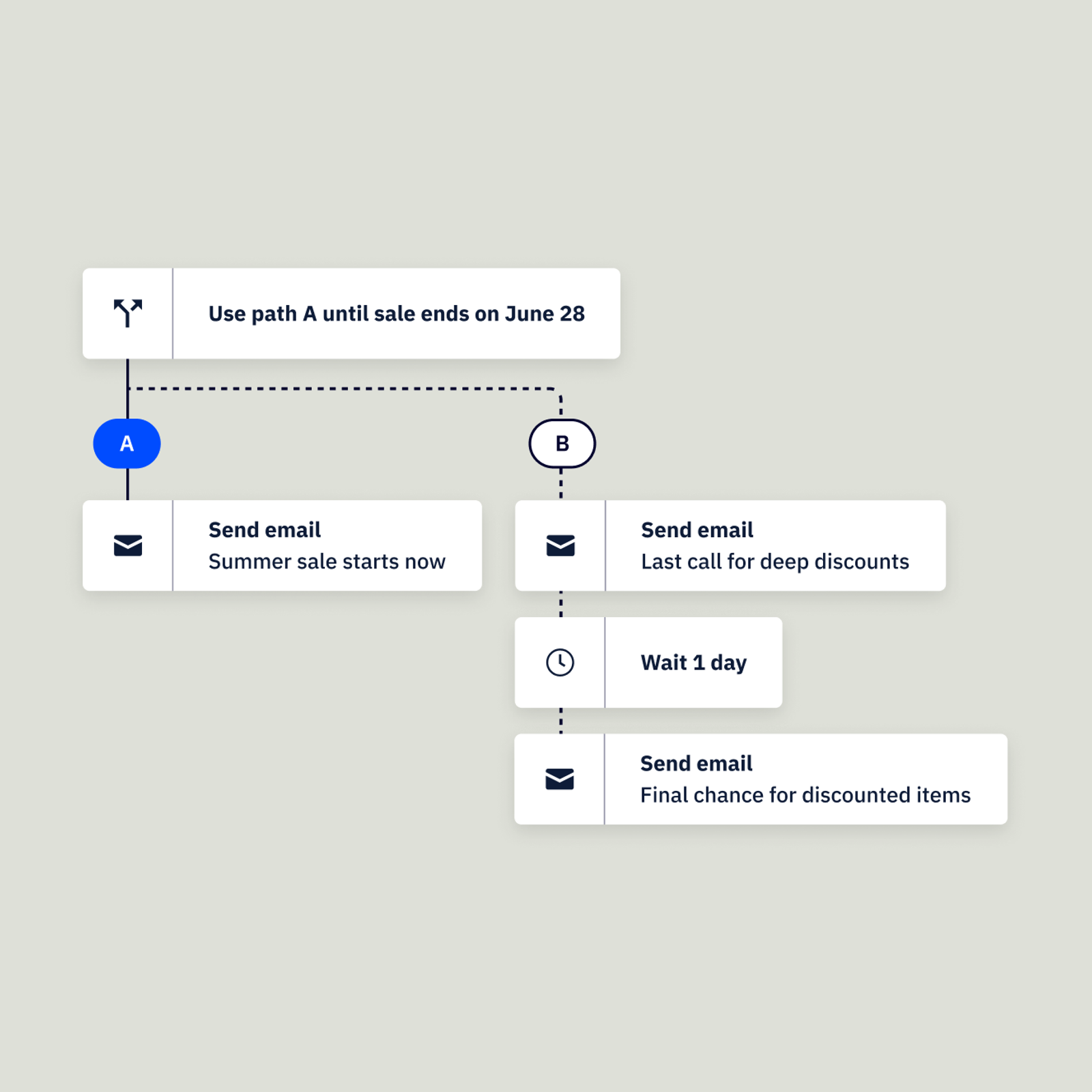Click 'Summer sale starts now' subject text
Viewport: 1092px width, 1092px height.
326,562
